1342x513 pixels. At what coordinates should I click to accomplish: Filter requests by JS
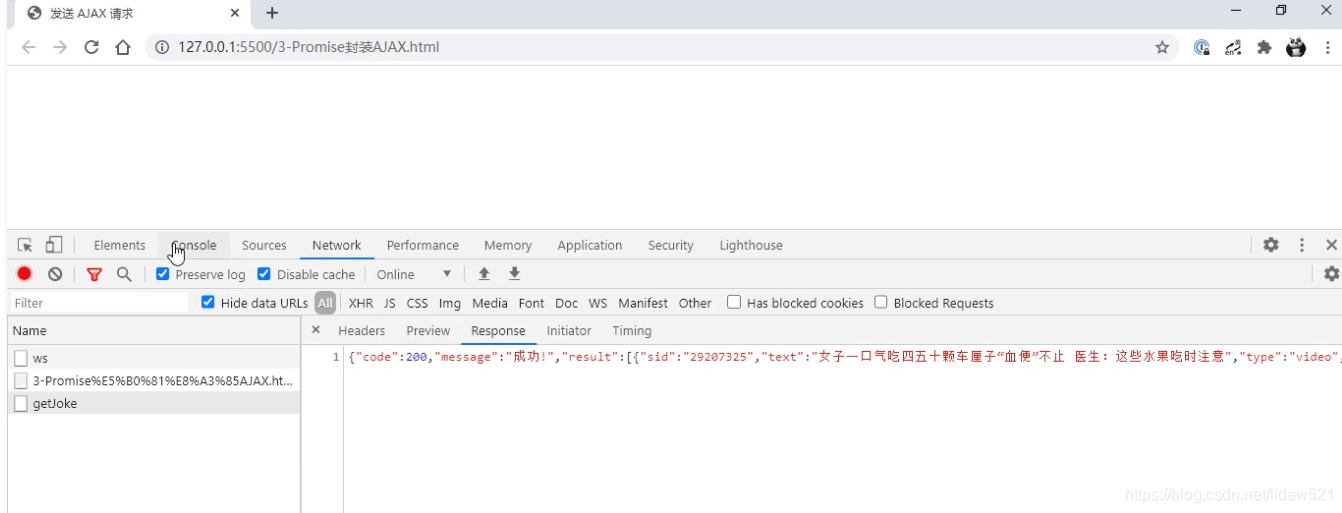[390, 303]
